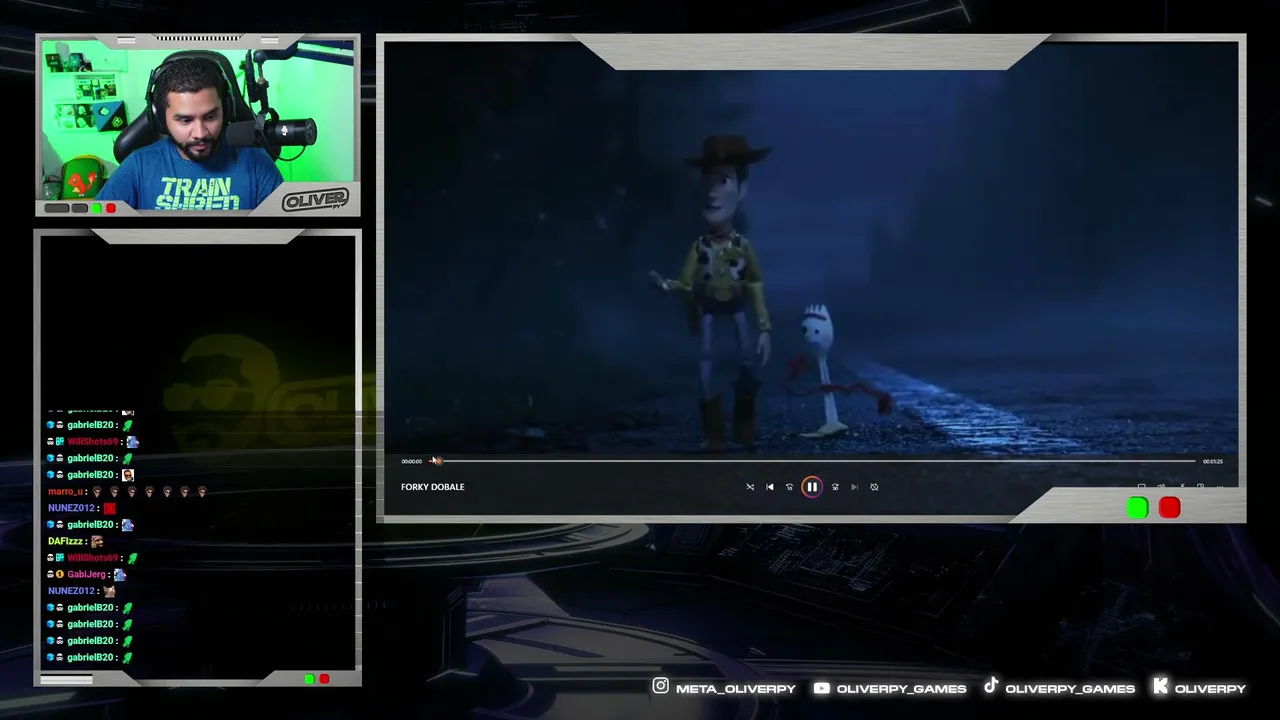Click the elapsed time 00:00:00 label
Image resolution: width=1280 pixels, height=720 pixels.
[411, 461]
